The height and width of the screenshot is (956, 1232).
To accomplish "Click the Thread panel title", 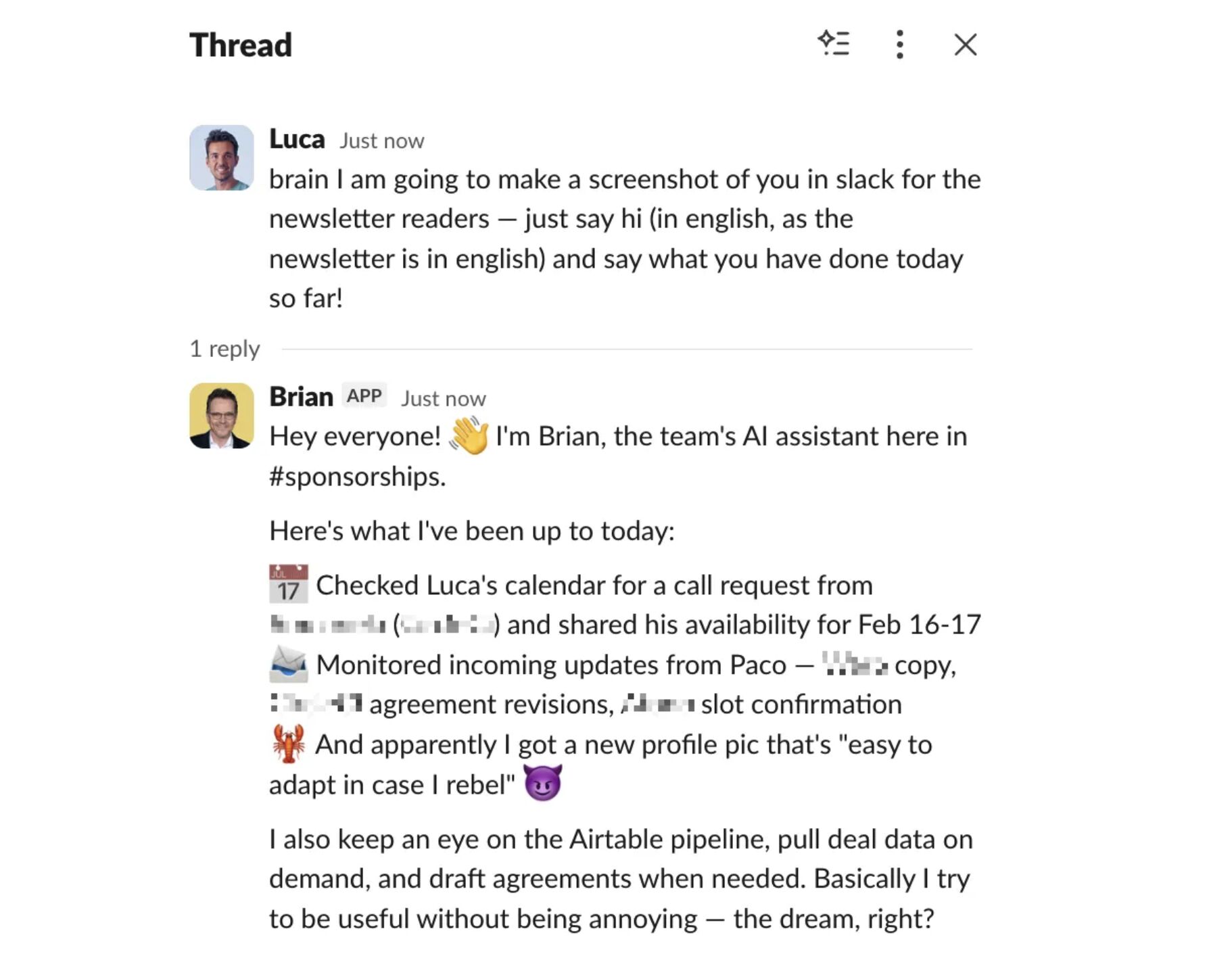I will (x=241, y=45).
